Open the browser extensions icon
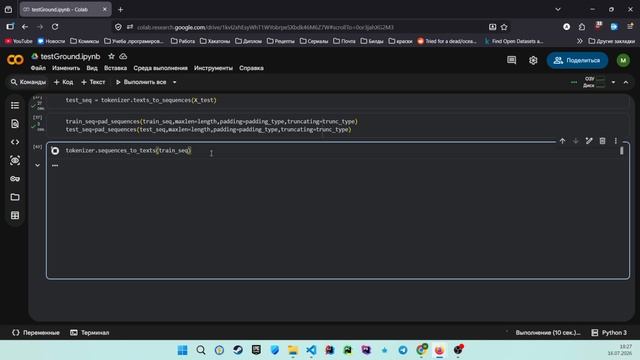The width and height of the screenshot is (640, 360). [582, 27]
